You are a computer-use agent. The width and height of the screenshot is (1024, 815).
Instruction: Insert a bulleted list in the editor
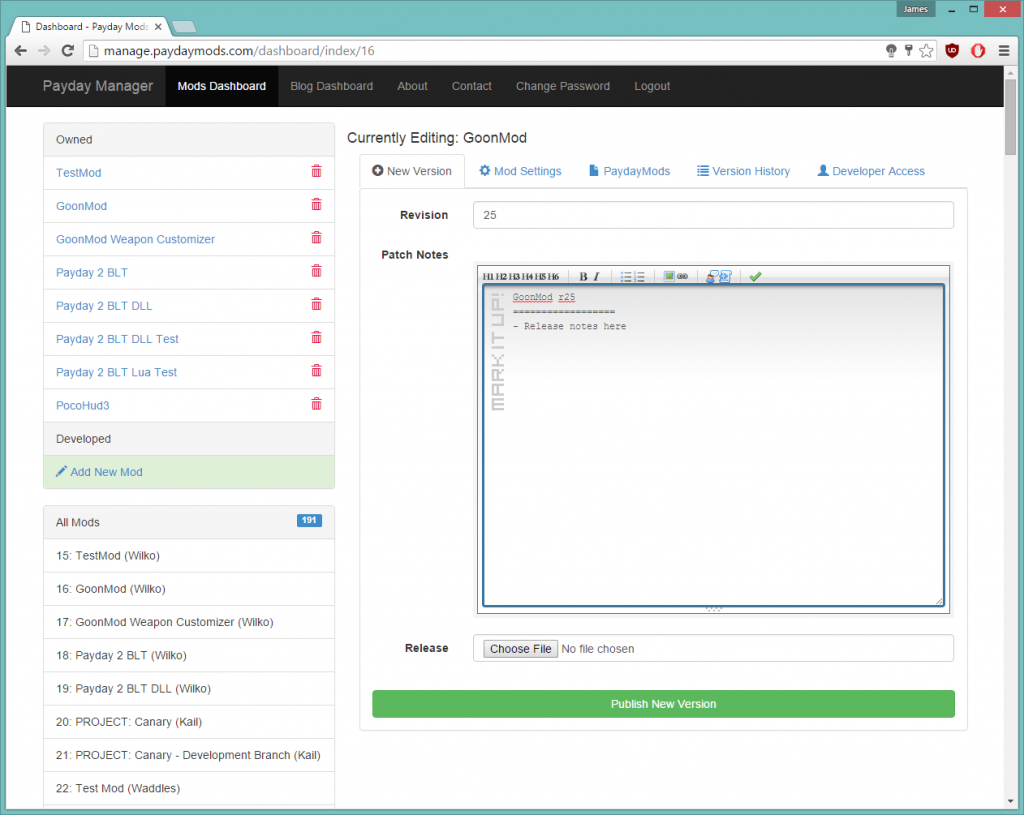click(x=626, y=277)
